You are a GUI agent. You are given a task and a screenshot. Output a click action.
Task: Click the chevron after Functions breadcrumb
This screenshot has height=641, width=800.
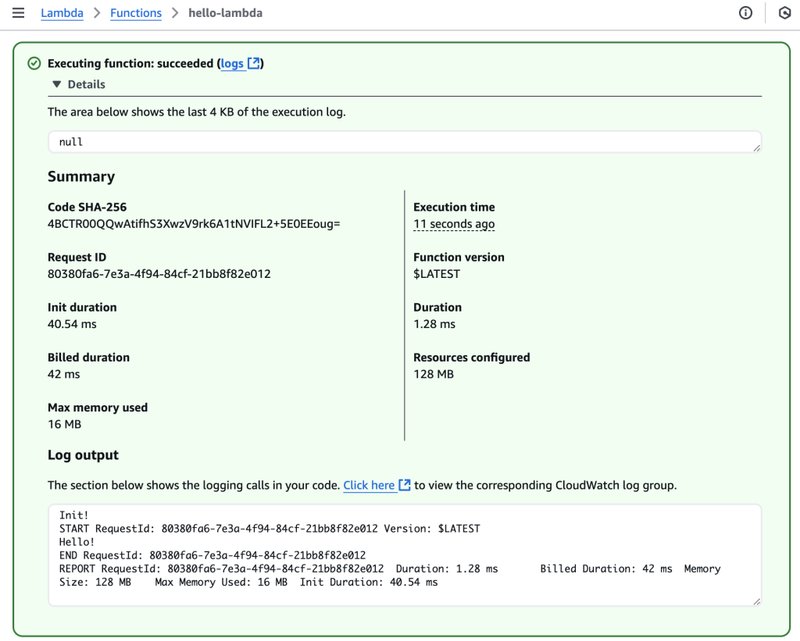point(174,13)
